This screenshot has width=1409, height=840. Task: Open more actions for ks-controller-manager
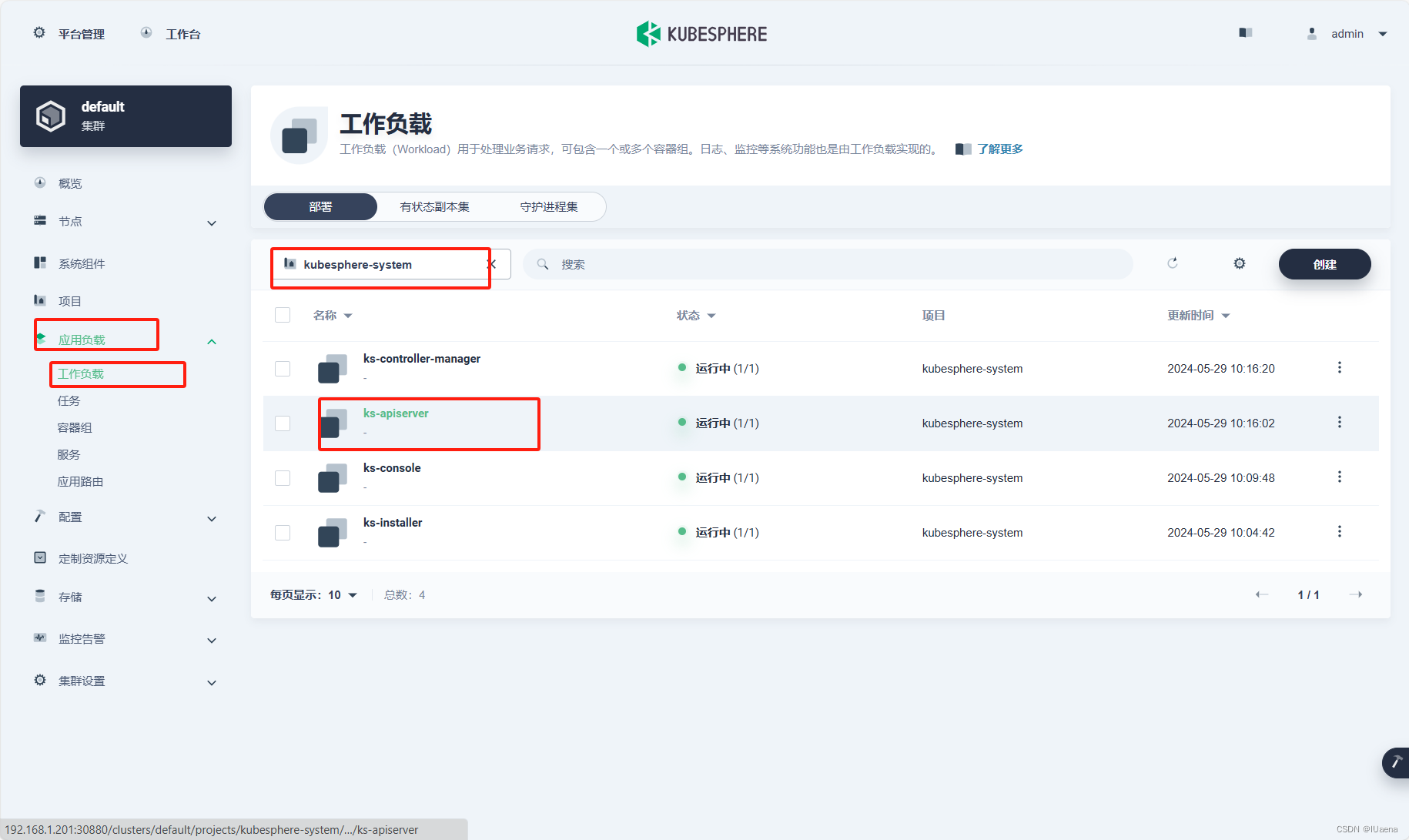[x=1340, y=368]
